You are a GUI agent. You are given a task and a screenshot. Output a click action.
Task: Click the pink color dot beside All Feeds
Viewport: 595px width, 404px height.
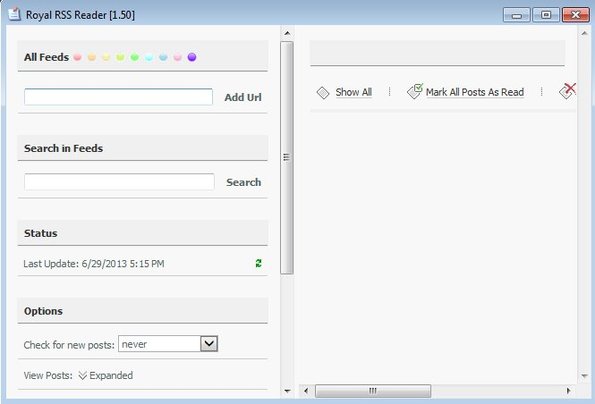[x=77, y=57]
